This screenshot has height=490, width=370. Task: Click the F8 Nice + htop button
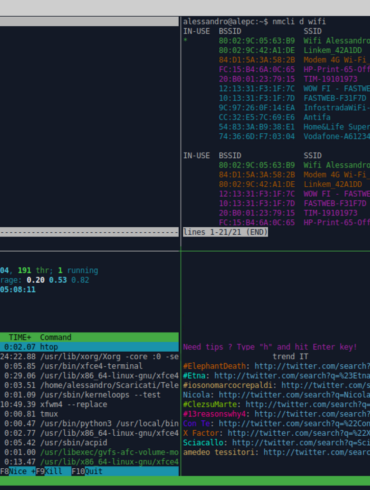18,471
